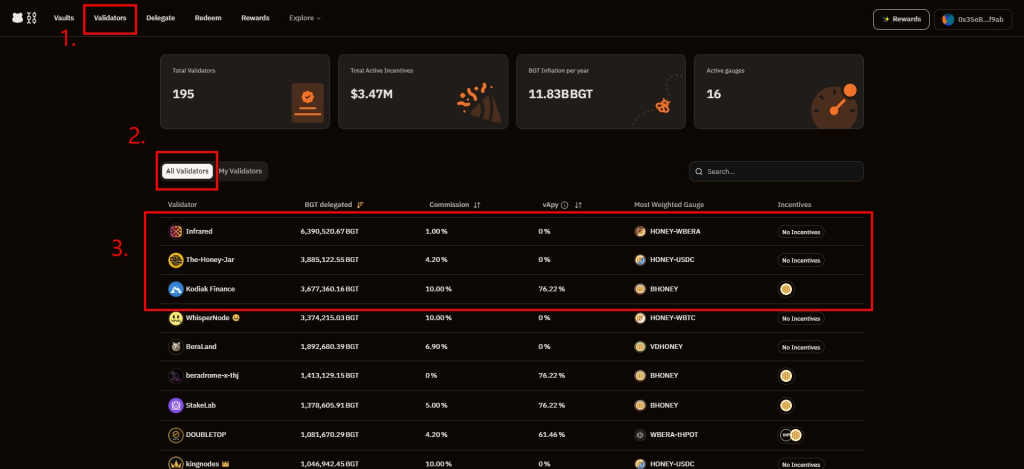
Task: Click the Infrared validator icon
Action: coord(176,231)
